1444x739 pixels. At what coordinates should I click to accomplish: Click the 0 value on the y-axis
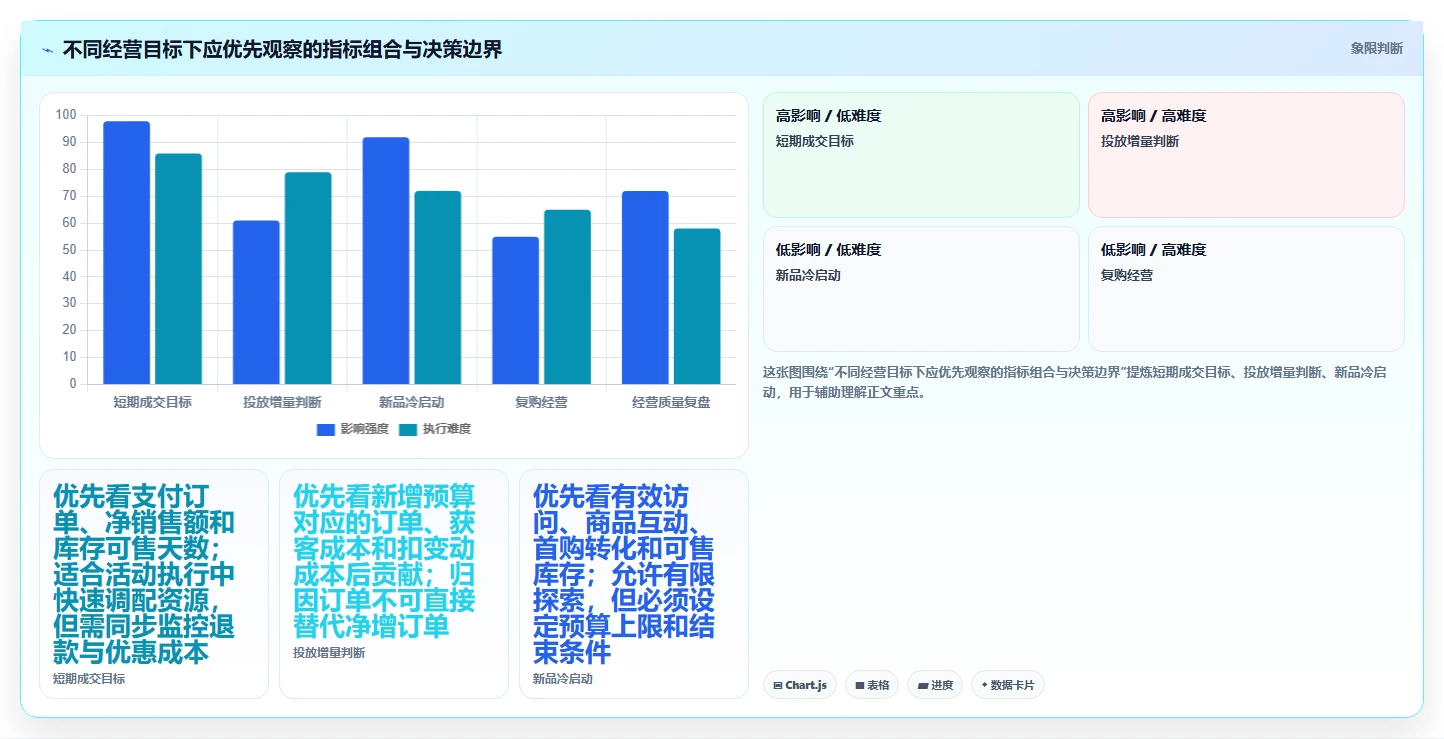tap(73, 384)
